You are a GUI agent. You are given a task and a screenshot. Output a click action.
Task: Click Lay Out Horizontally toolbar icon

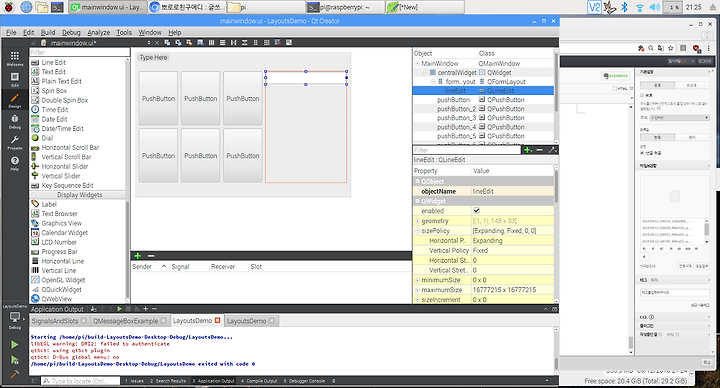click(211, 43)
